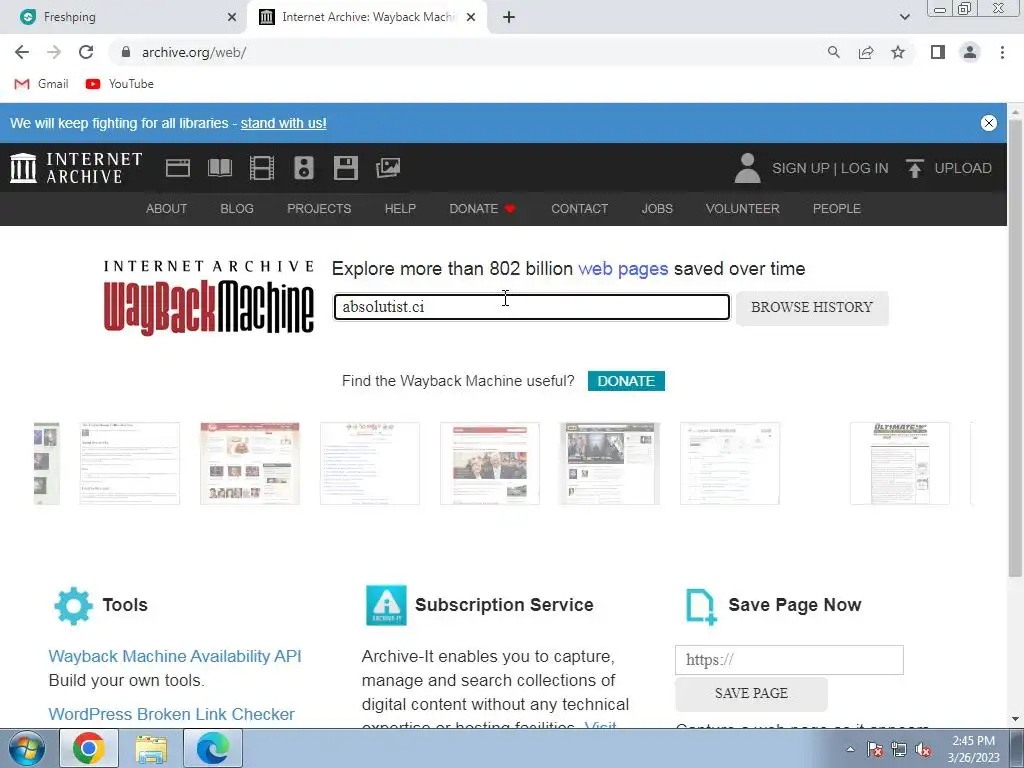The image size is (1024, 768).
Task: Click the teal DONATE button
Action: tap(626, 381)
